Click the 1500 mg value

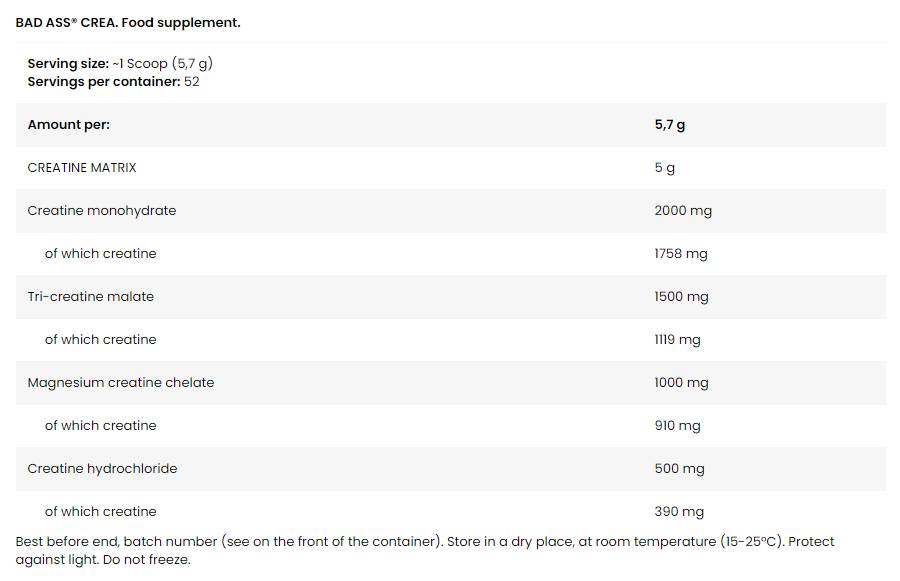(681, 297)
